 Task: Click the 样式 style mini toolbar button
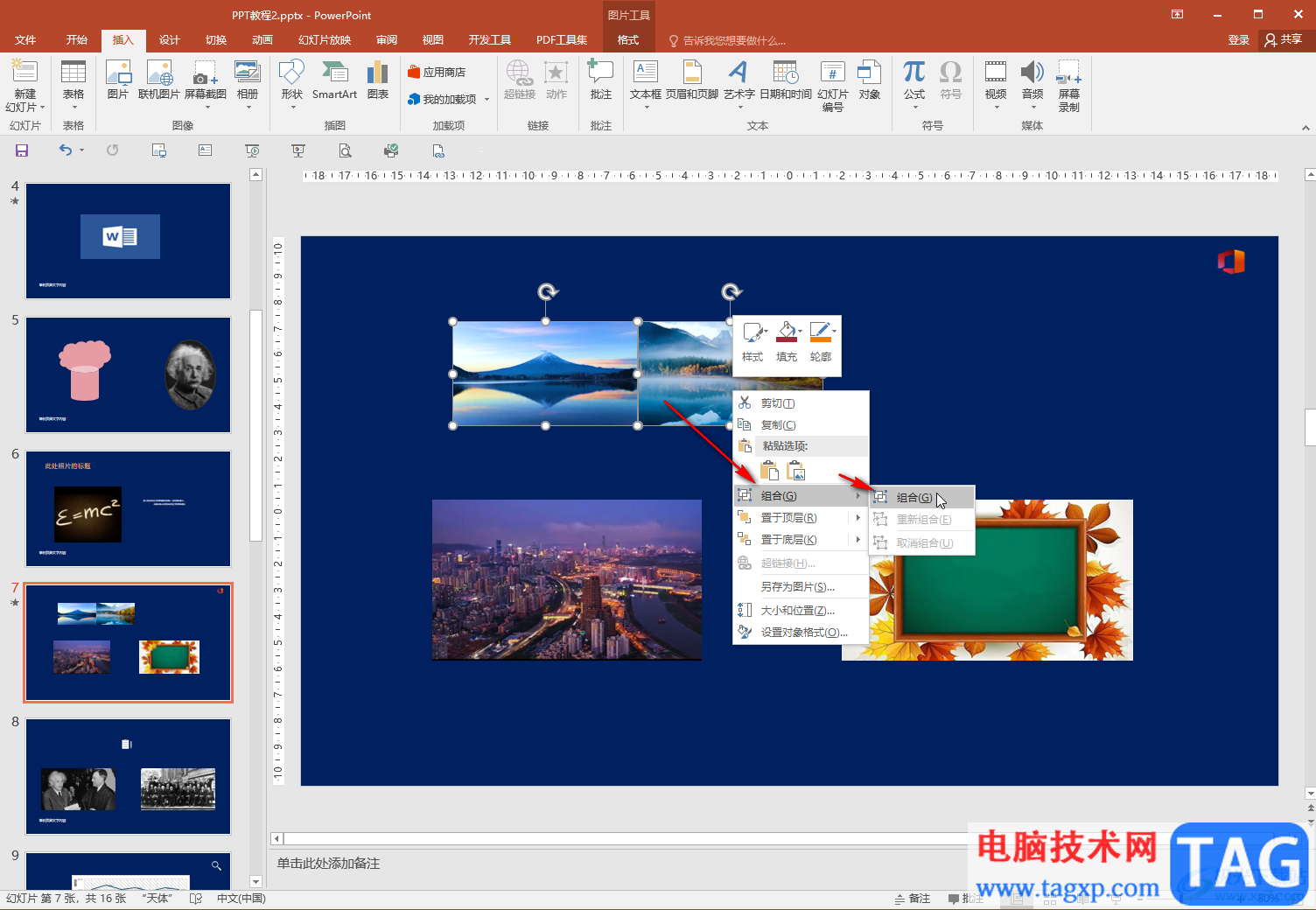tap(752, 342)
